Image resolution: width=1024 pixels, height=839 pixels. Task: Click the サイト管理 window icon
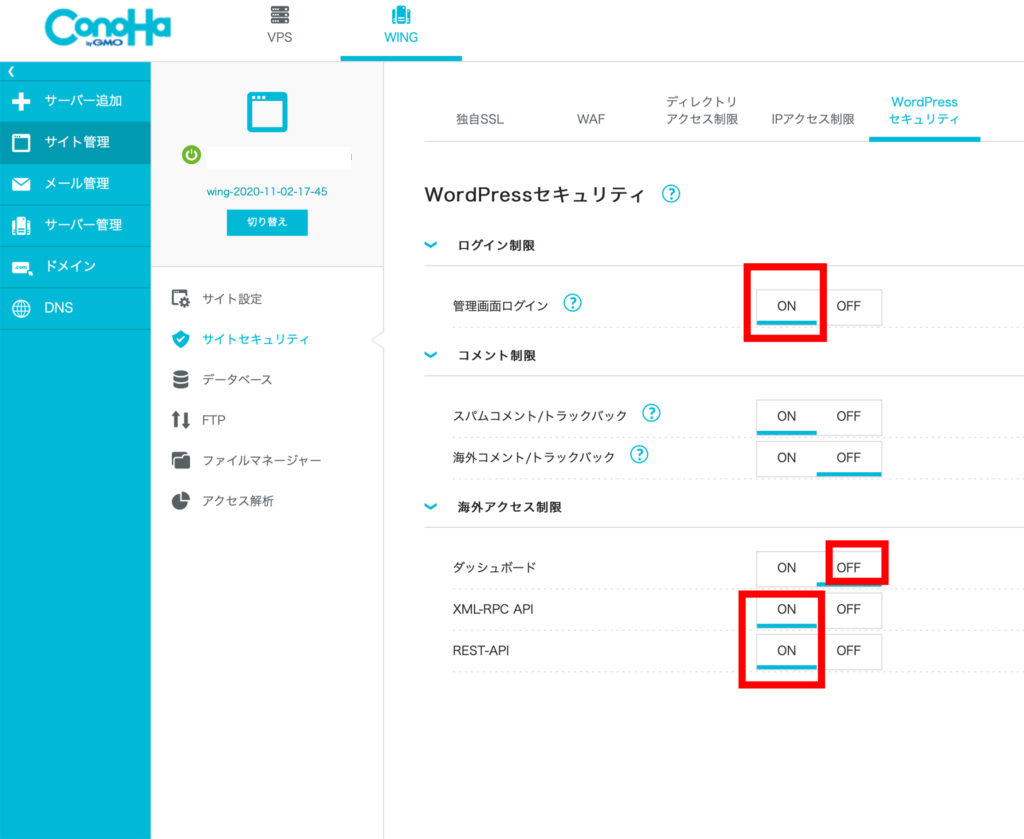tap(21, 142)
